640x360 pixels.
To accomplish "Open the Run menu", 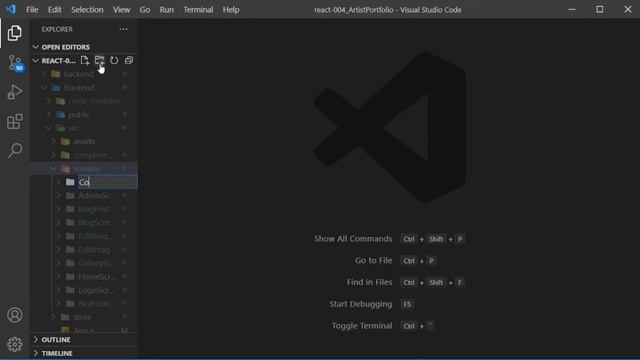I will 167,9.
